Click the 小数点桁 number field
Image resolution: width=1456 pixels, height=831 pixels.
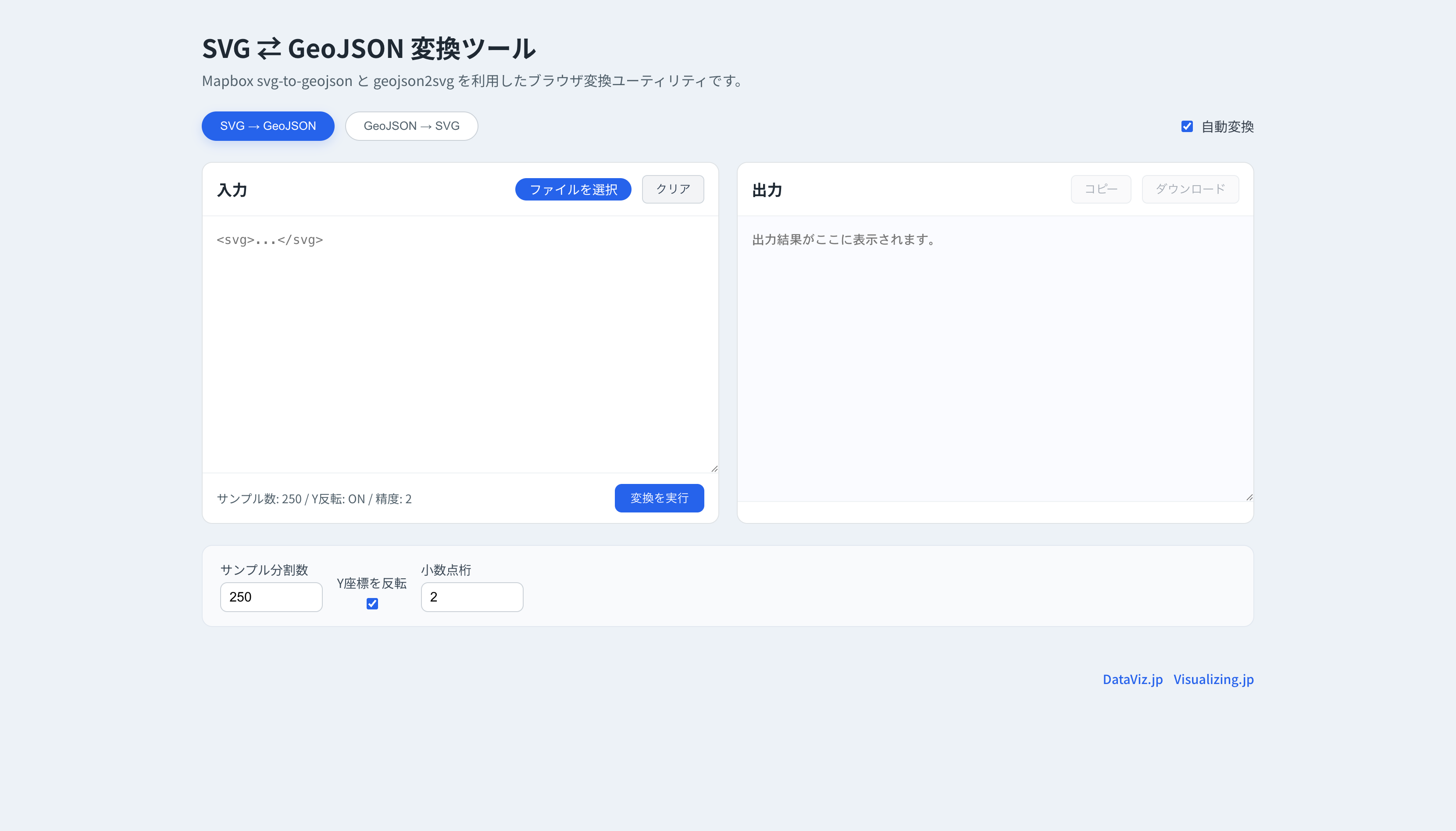pos(471,597)
